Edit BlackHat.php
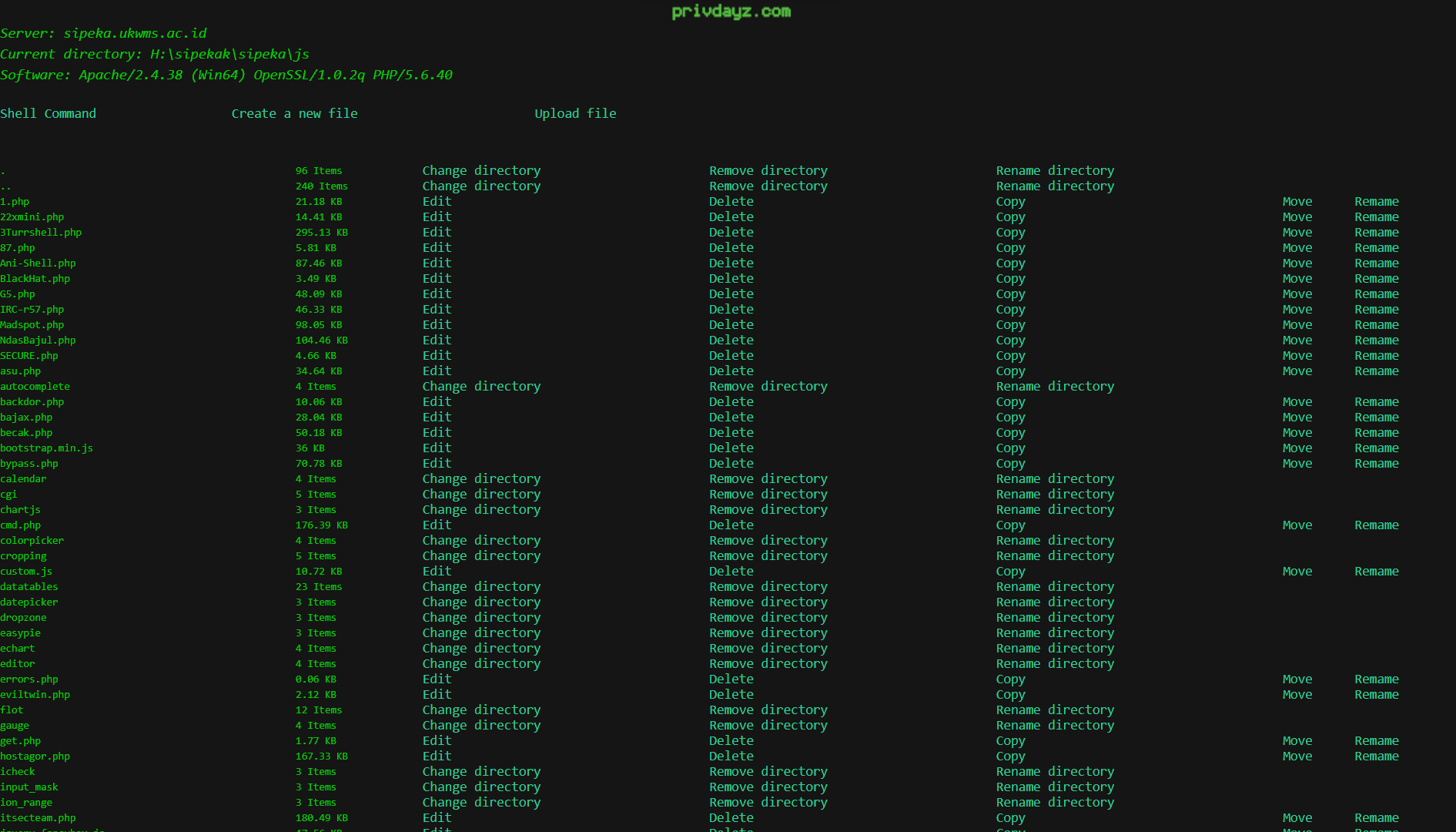Viewport: 1456px width, 832px height. coord(437,278)
